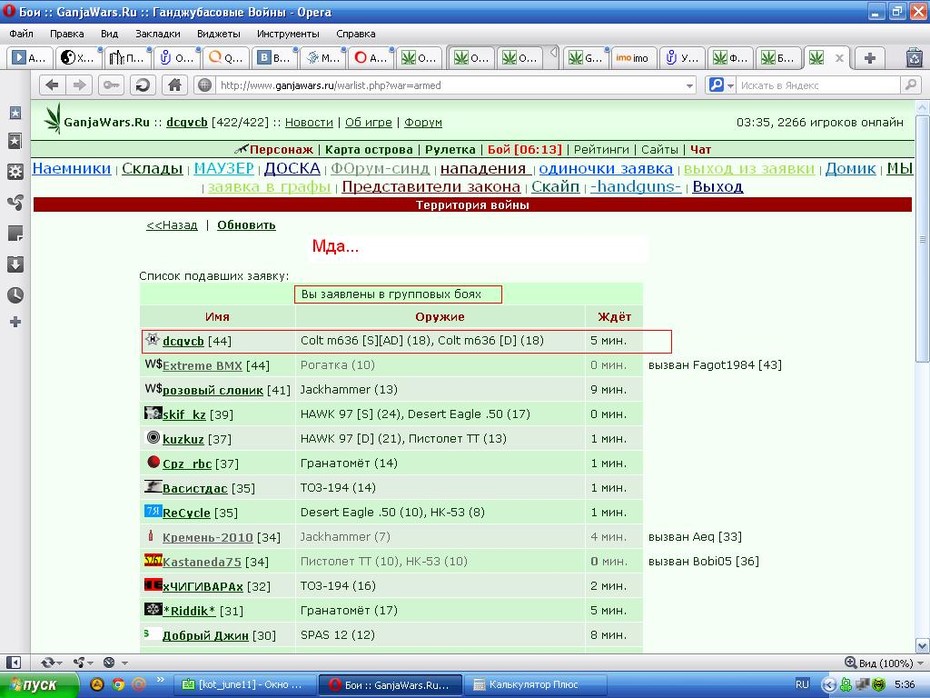Follow the Новости link
This screenshot has height=698, width=930.
(x=309, y=122)
